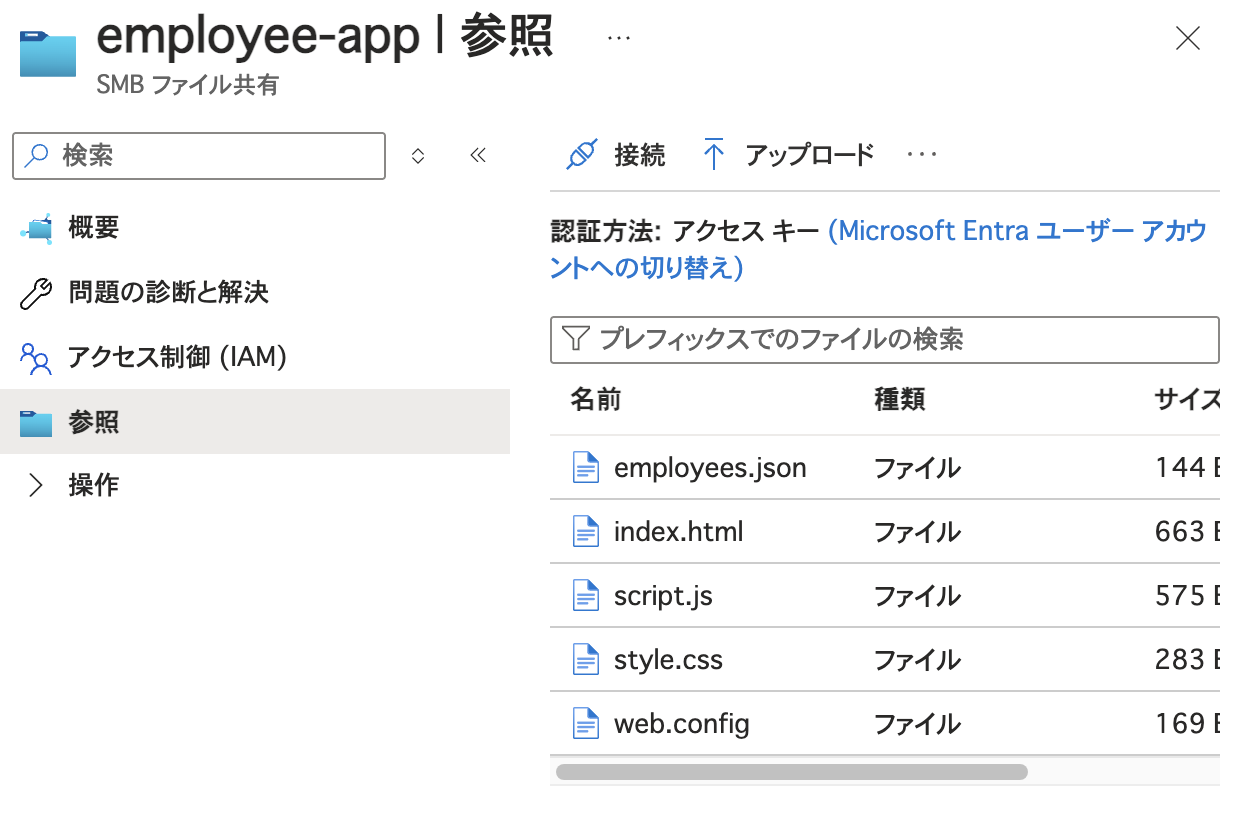Open the employees.json file icon
The image size is (1248, 826).
click(x=585, y=467)
